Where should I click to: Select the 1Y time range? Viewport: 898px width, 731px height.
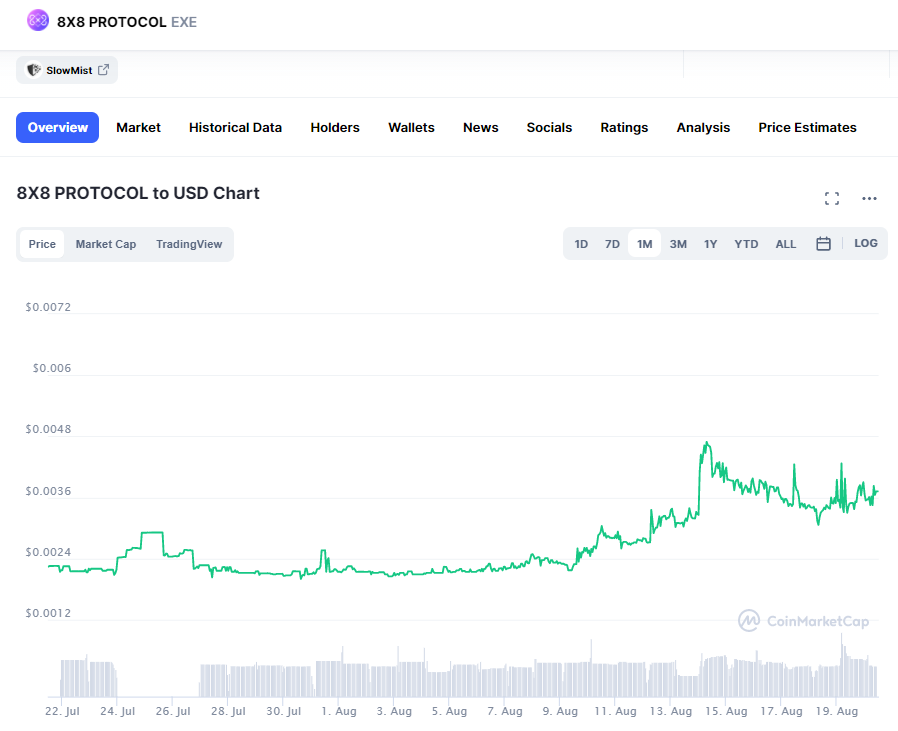coord(710,244)
